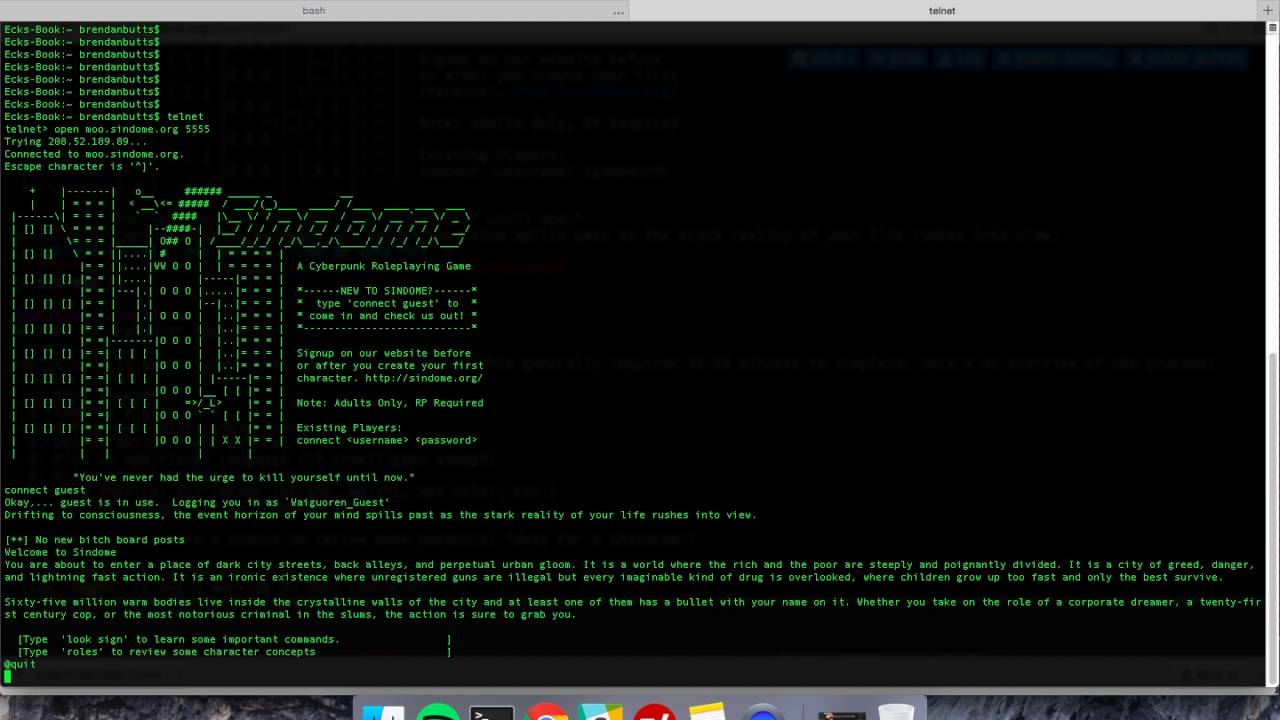
Task: Open the yellow Notes app in dock
Action: pyautogui.click(x=707, y=712)
